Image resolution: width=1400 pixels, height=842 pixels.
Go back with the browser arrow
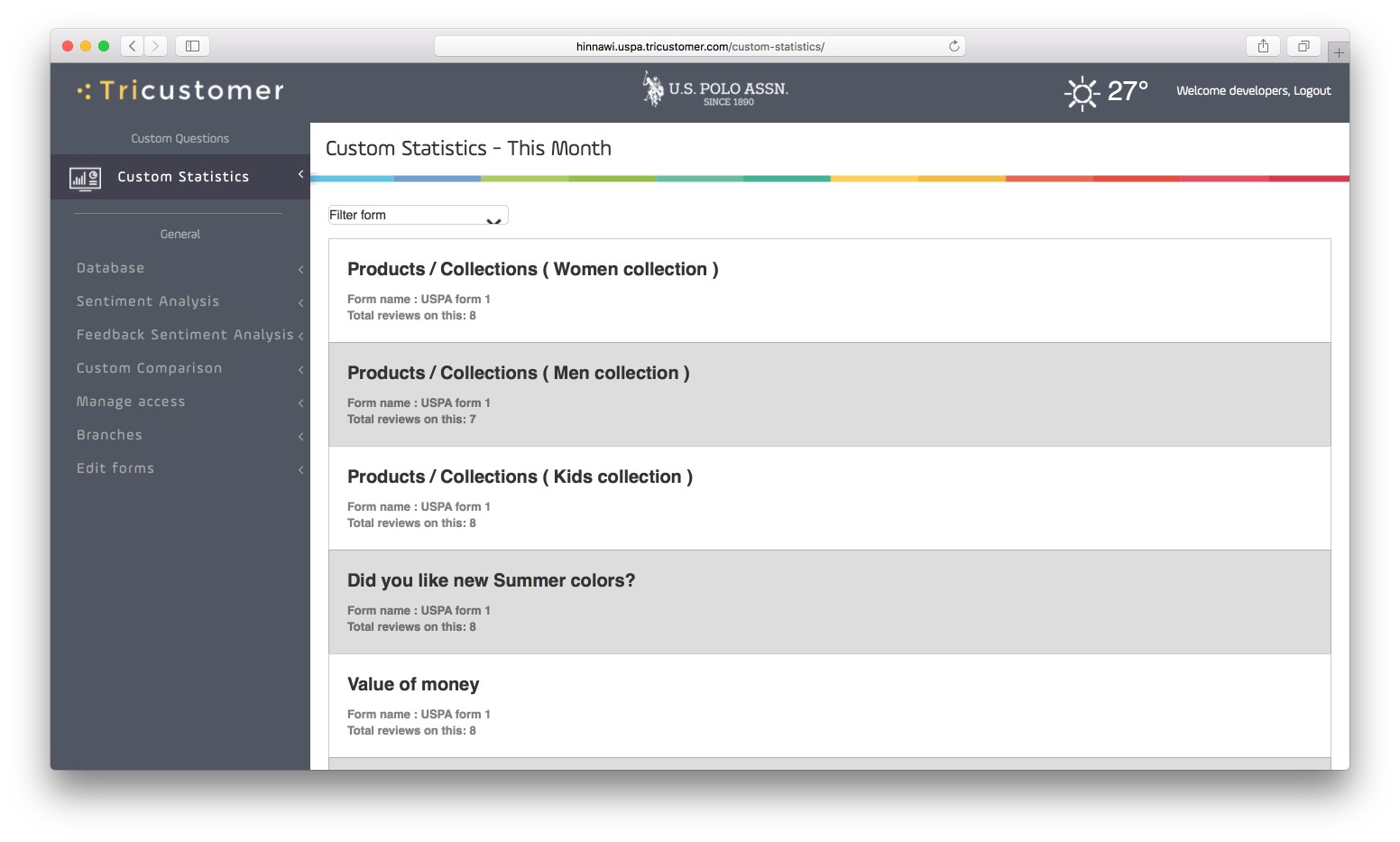click(133, 46)
